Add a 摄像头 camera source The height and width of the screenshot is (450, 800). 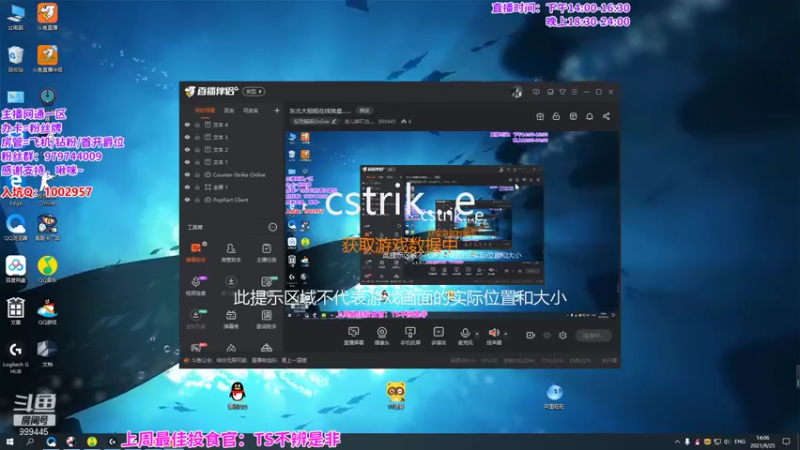point(382,336)
